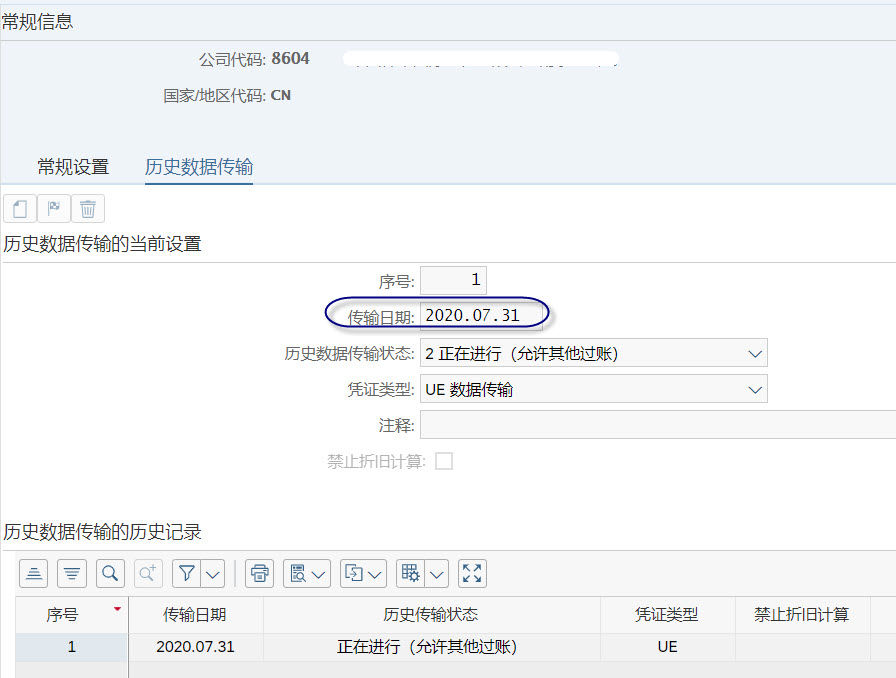Click the 常规信息 section heading
Image resolution: width=896 pixels, height=678 pixels.
37,22
